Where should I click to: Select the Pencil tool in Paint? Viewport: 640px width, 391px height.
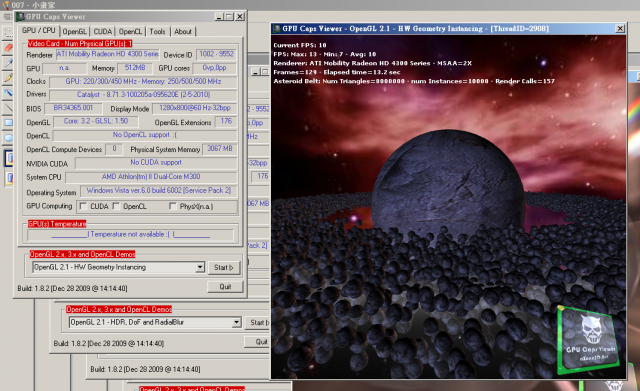click(x=8, y=78)
